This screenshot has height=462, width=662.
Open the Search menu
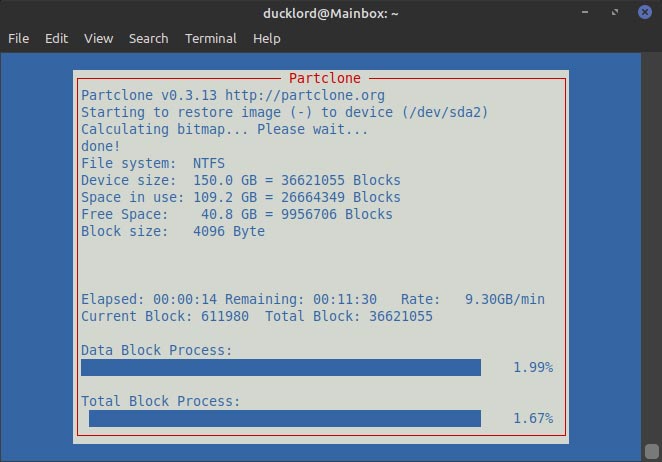point(149,38)
